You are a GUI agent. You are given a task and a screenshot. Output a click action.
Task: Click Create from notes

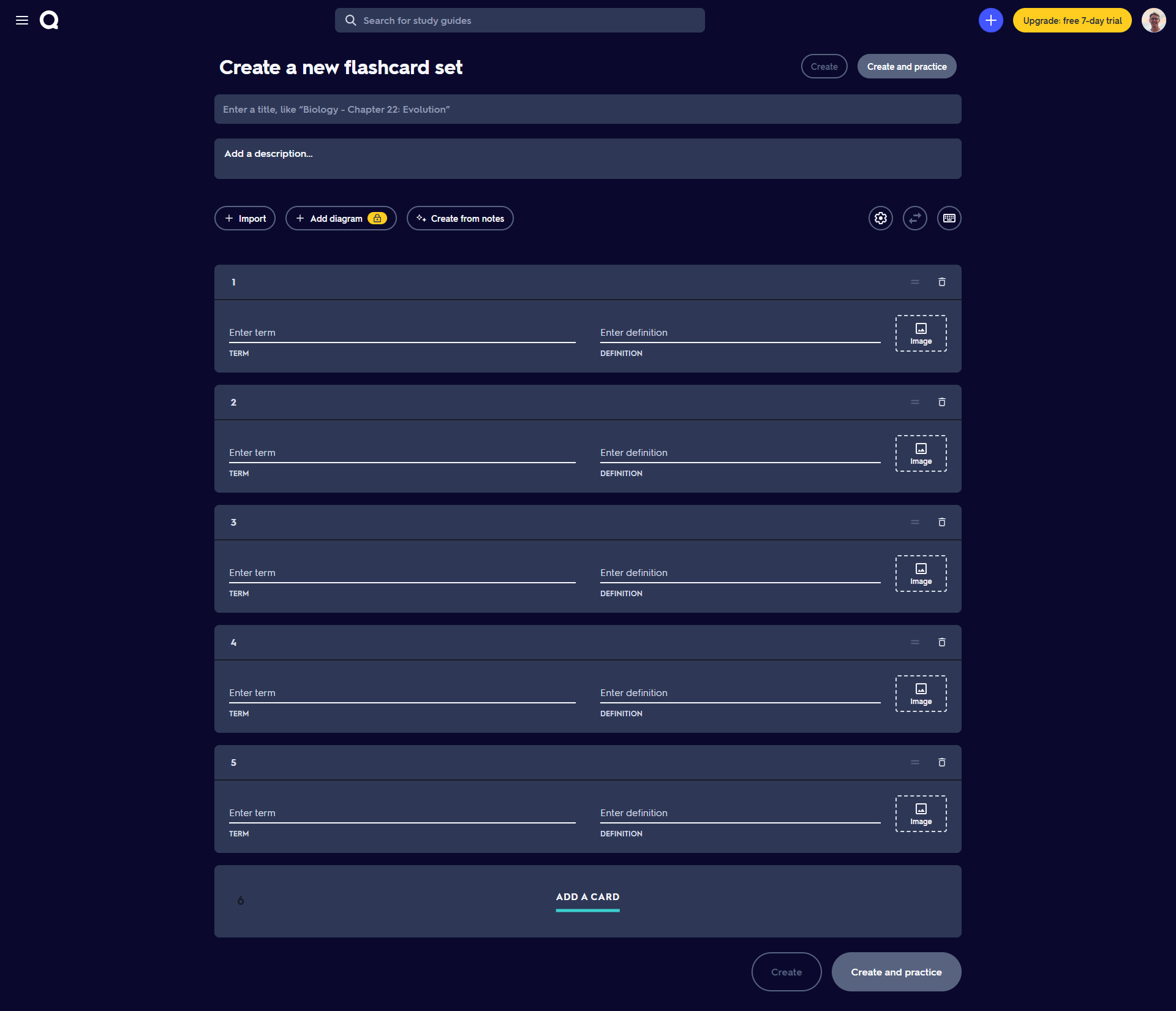tap(460, 218)
